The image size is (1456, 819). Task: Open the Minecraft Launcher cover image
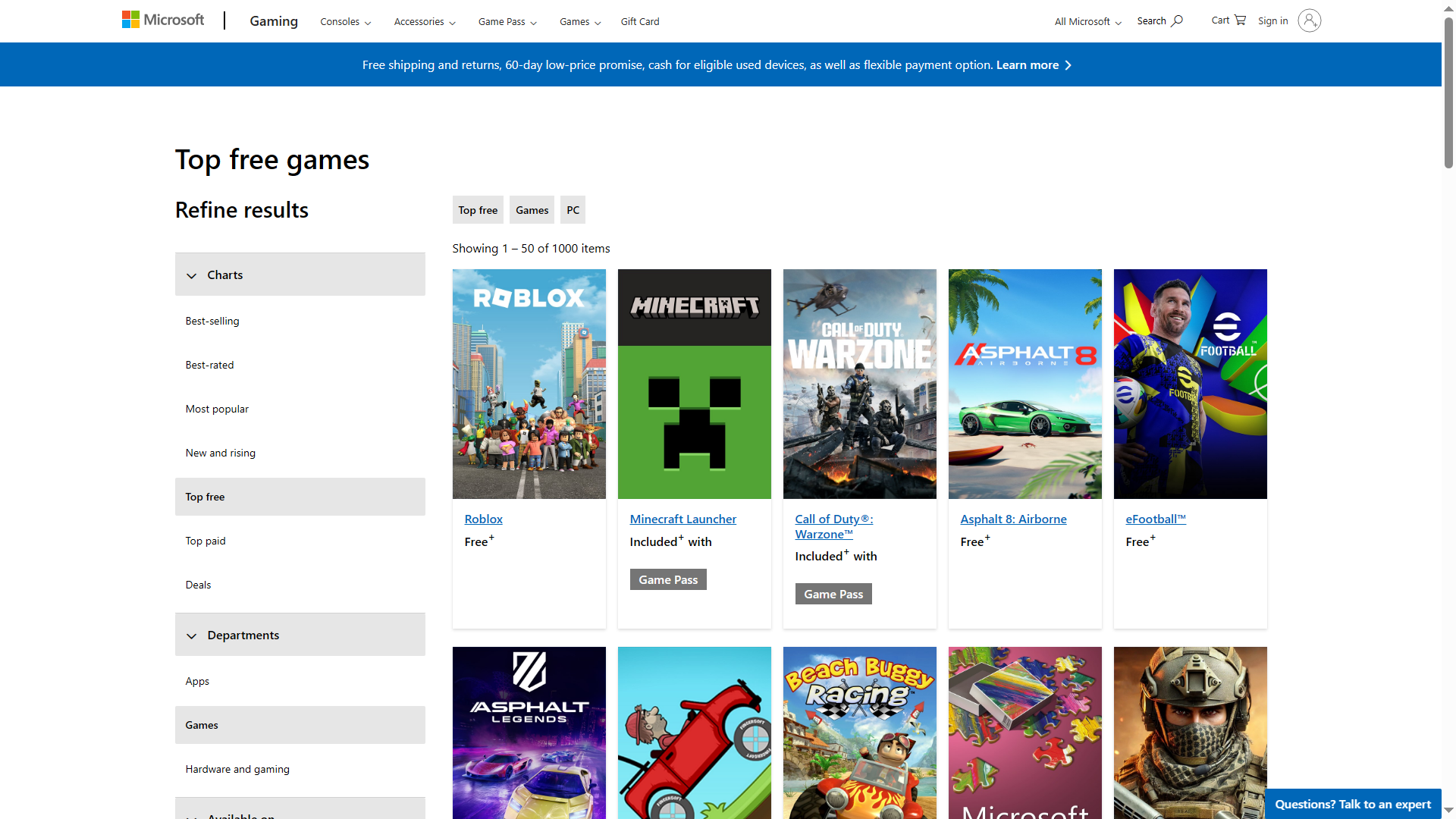point(695,384)
